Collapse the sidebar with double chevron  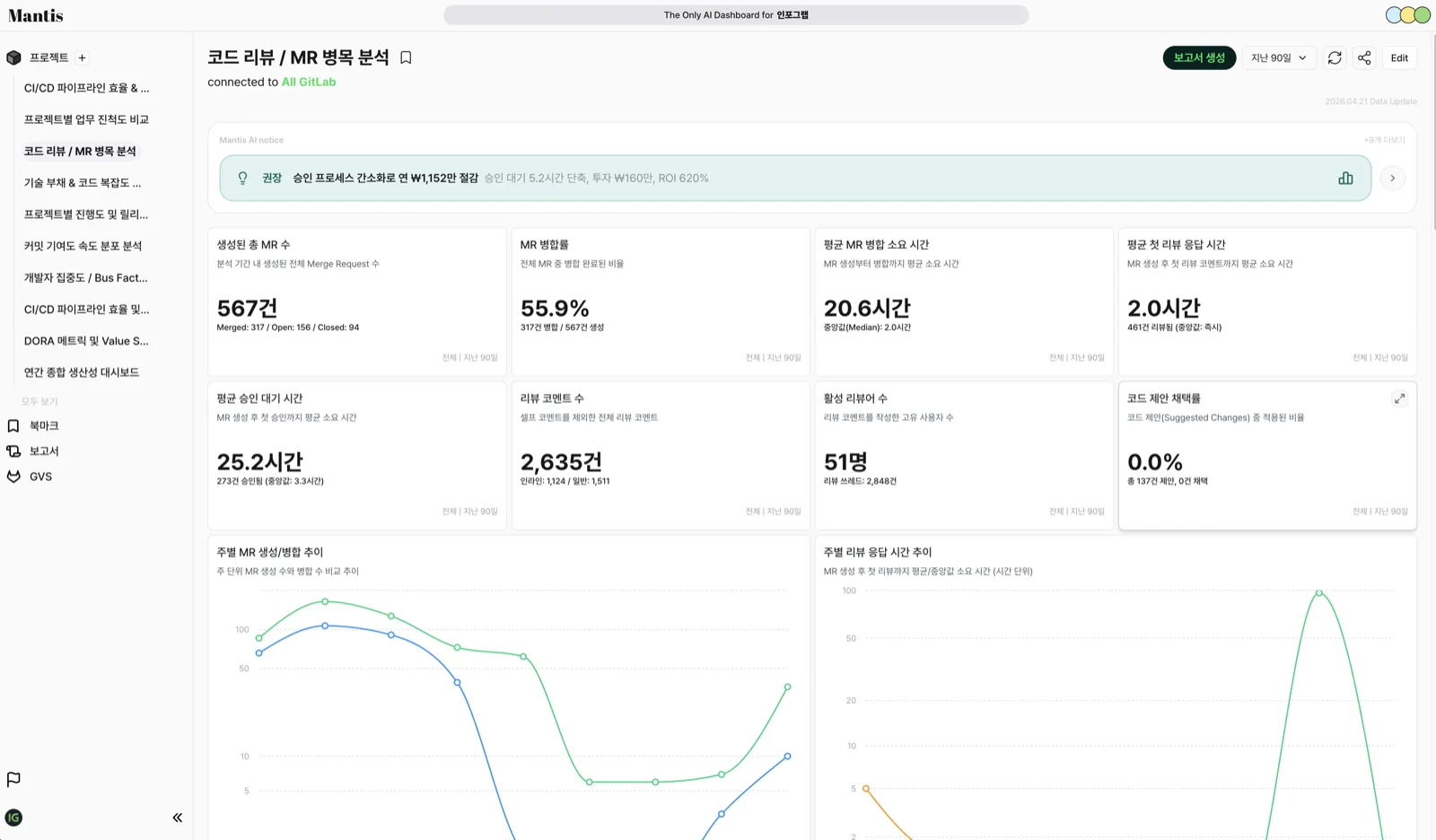(x=178, y=818)
